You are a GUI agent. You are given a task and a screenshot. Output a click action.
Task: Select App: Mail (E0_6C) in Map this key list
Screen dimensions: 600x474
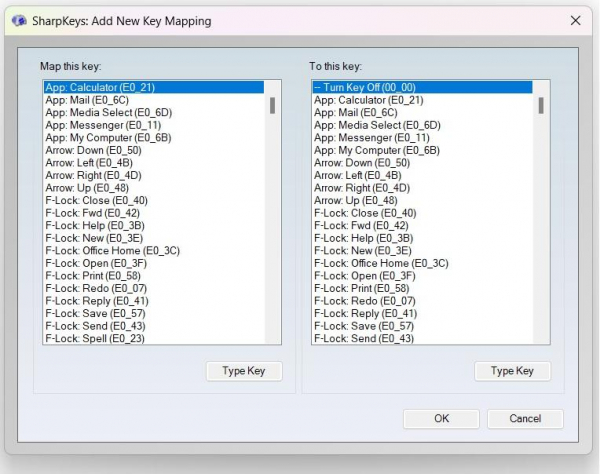tap(154, 100)
